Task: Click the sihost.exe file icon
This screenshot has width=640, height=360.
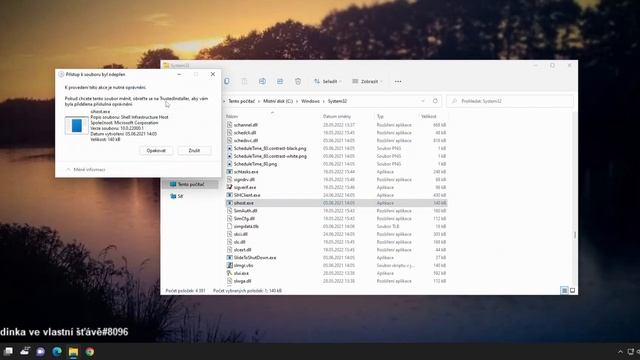Action: (x=229, y=203)
